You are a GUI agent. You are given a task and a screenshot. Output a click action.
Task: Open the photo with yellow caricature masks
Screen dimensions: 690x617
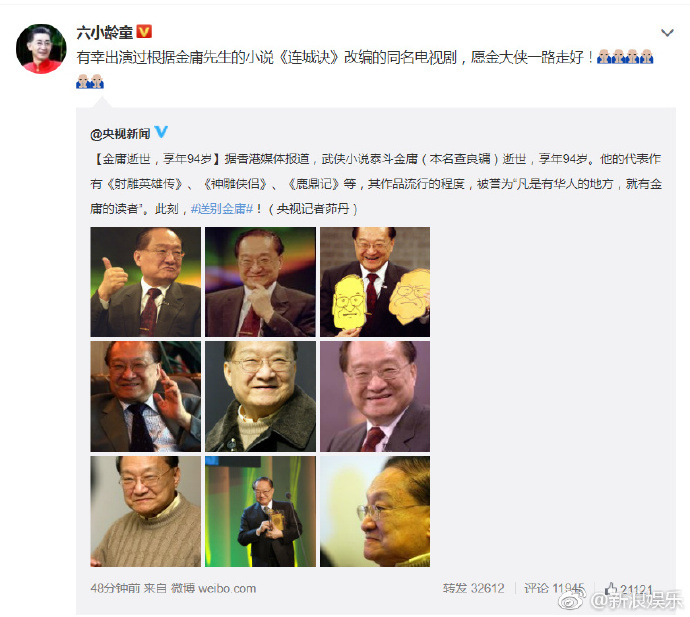click(x=375, y=282)
